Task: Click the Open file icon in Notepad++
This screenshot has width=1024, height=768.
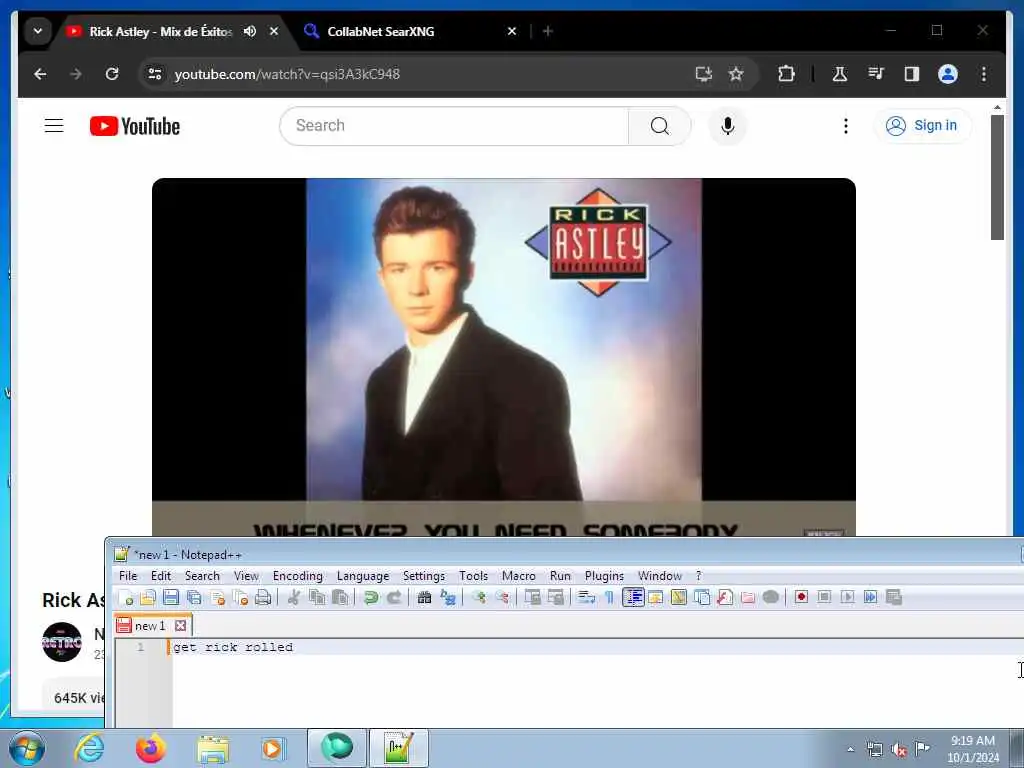Action: click(148, 597)
